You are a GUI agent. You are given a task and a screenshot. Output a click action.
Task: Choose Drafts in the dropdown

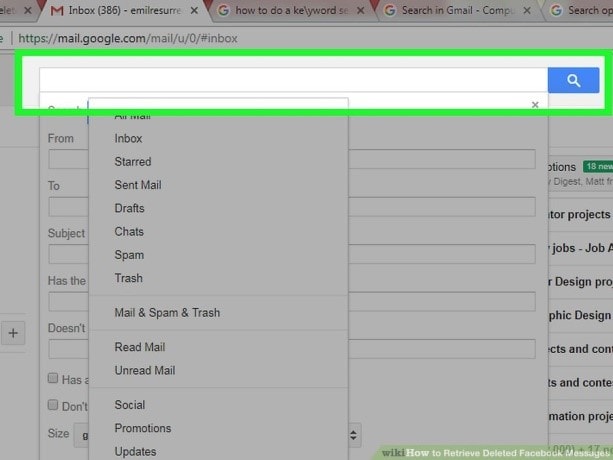click(129, 208)
